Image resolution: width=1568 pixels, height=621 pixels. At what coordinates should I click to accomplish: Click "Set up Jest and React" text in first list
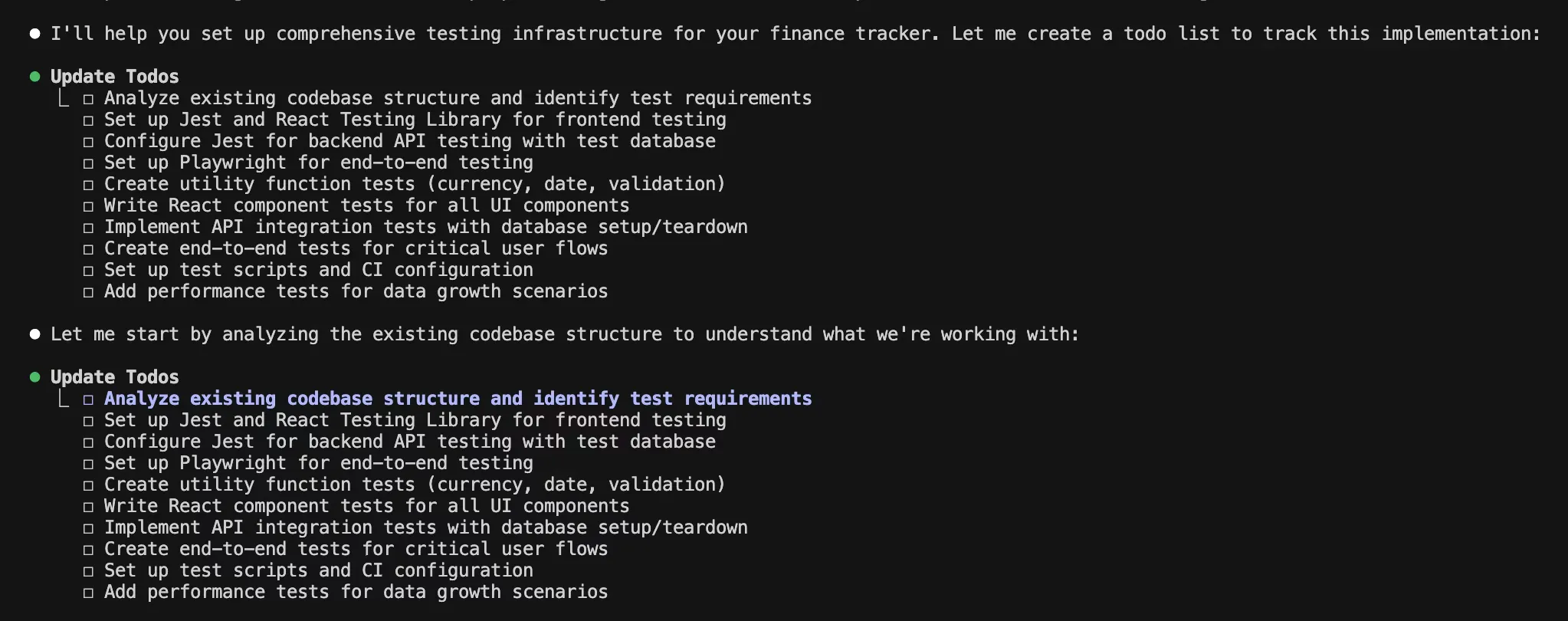click(x=415, y=120)
